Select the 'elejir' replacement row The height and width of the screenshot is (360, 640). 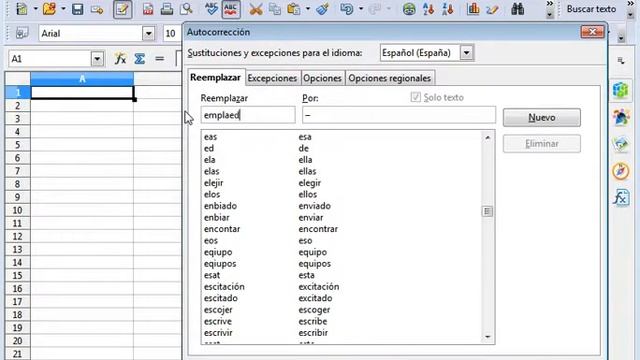click(x=342, y=183)
